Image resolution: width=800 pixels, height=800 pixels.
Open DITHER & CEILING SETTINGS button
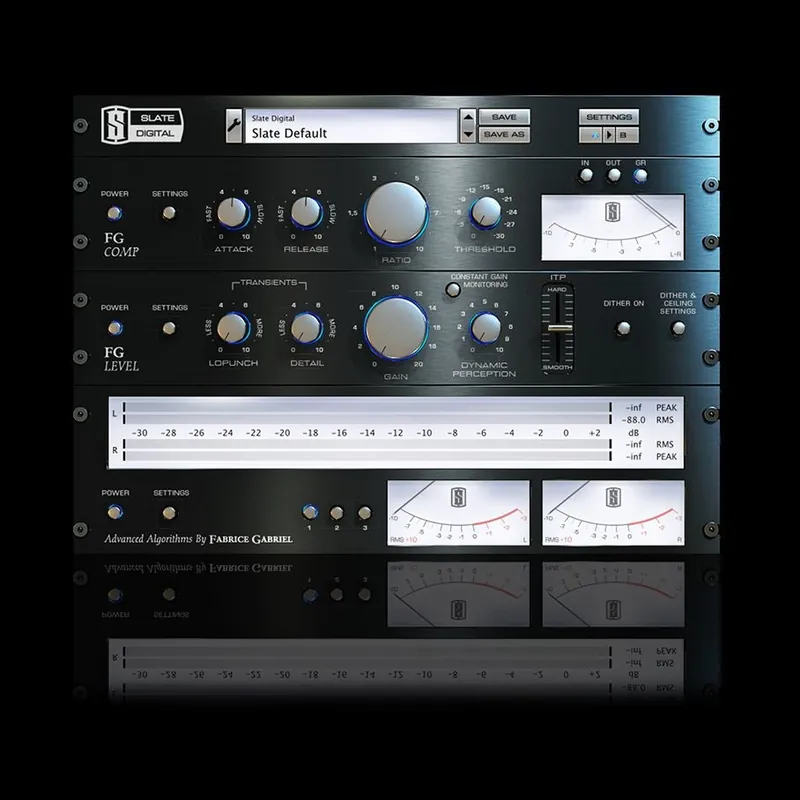click(678, 328)
